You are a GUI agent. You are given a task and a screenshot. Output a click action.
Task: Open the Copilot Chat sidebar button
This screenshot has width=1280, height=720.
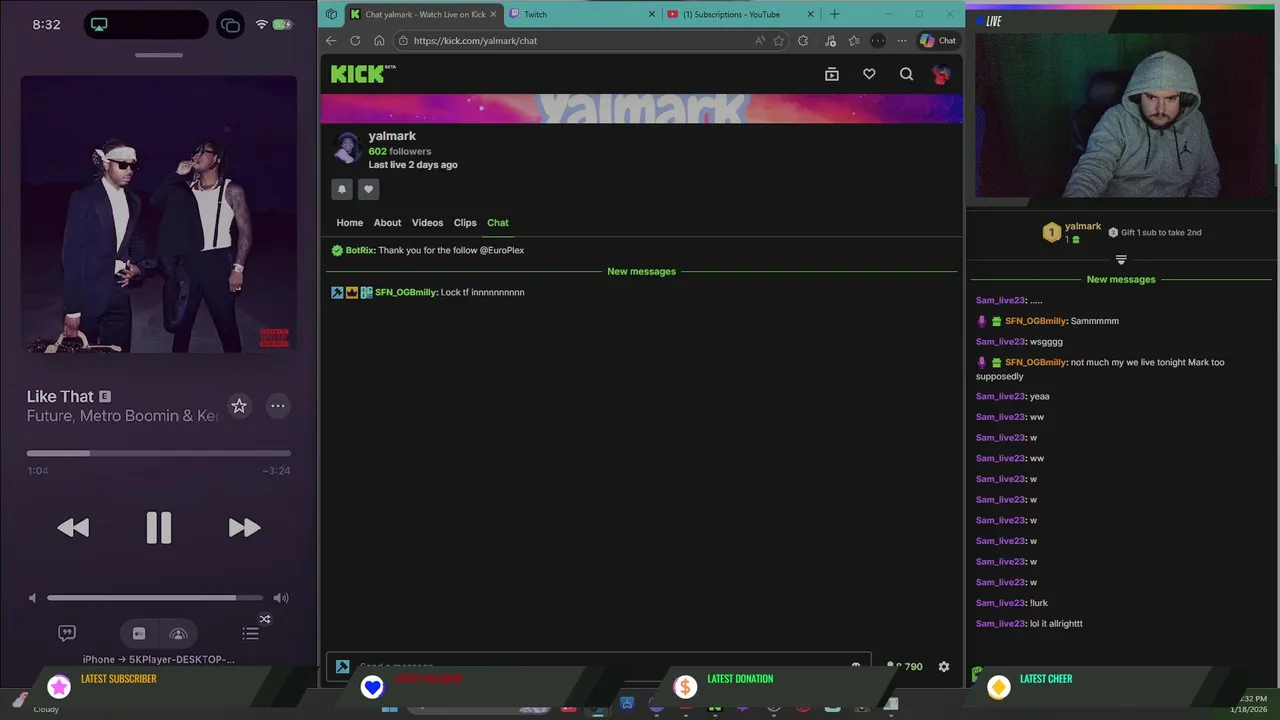tap(938, 41)
